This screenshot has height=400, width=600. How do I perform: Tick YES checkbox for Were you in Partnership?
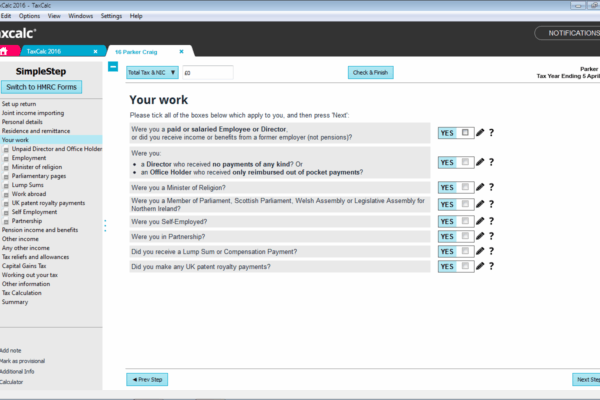coord(464,236)
